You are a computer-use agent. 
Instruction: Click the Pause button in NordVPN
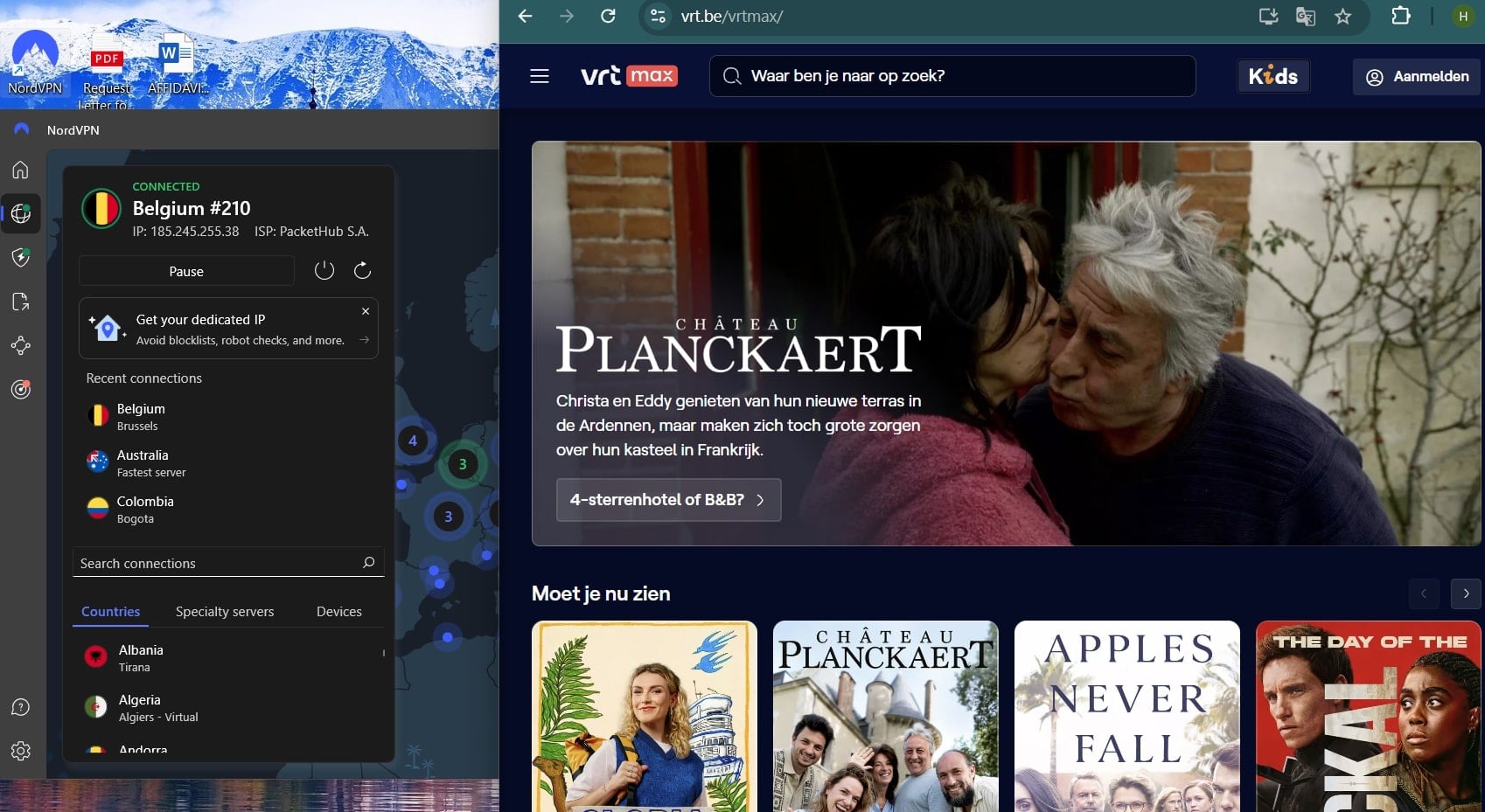click(x=186, y=271)
